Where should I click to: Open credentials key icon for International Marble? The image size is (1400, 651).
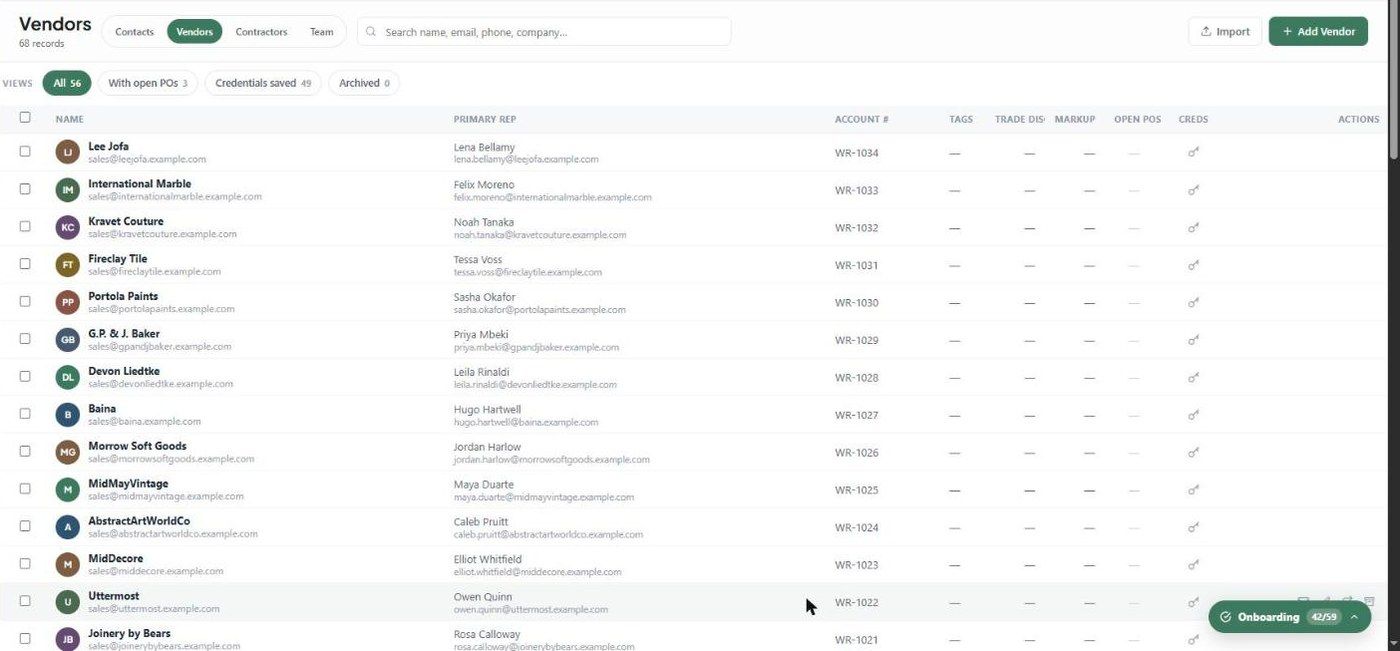pos(1193,190)
